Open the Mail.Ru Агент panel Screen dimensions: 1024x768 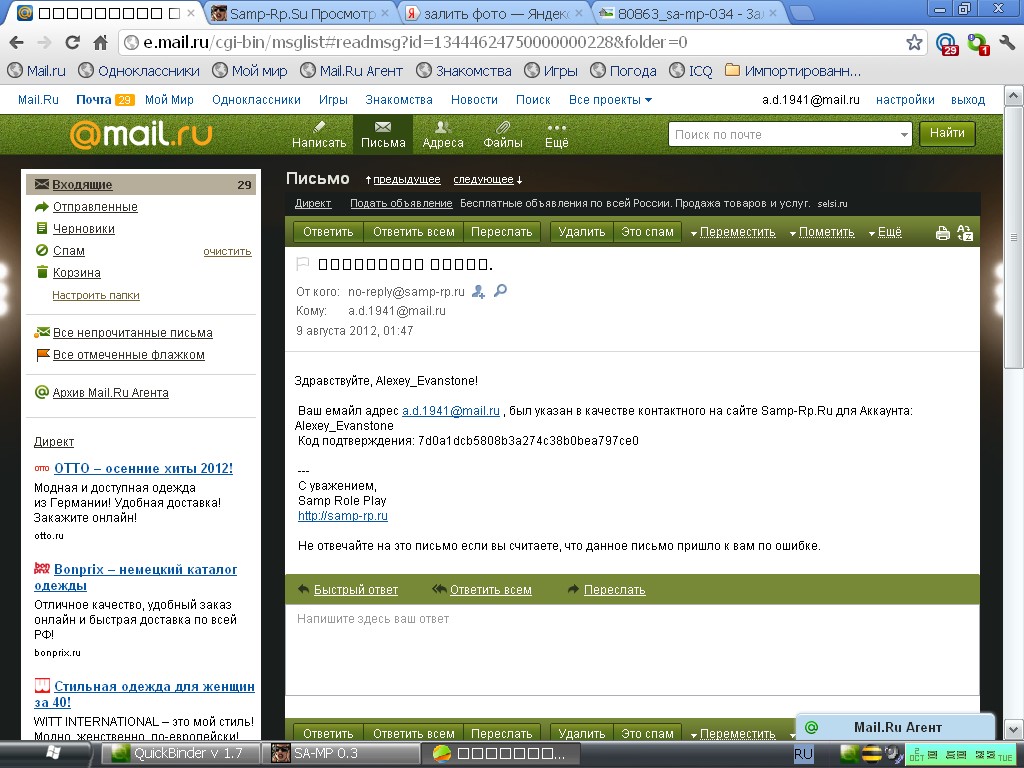[x=895, y=728]
